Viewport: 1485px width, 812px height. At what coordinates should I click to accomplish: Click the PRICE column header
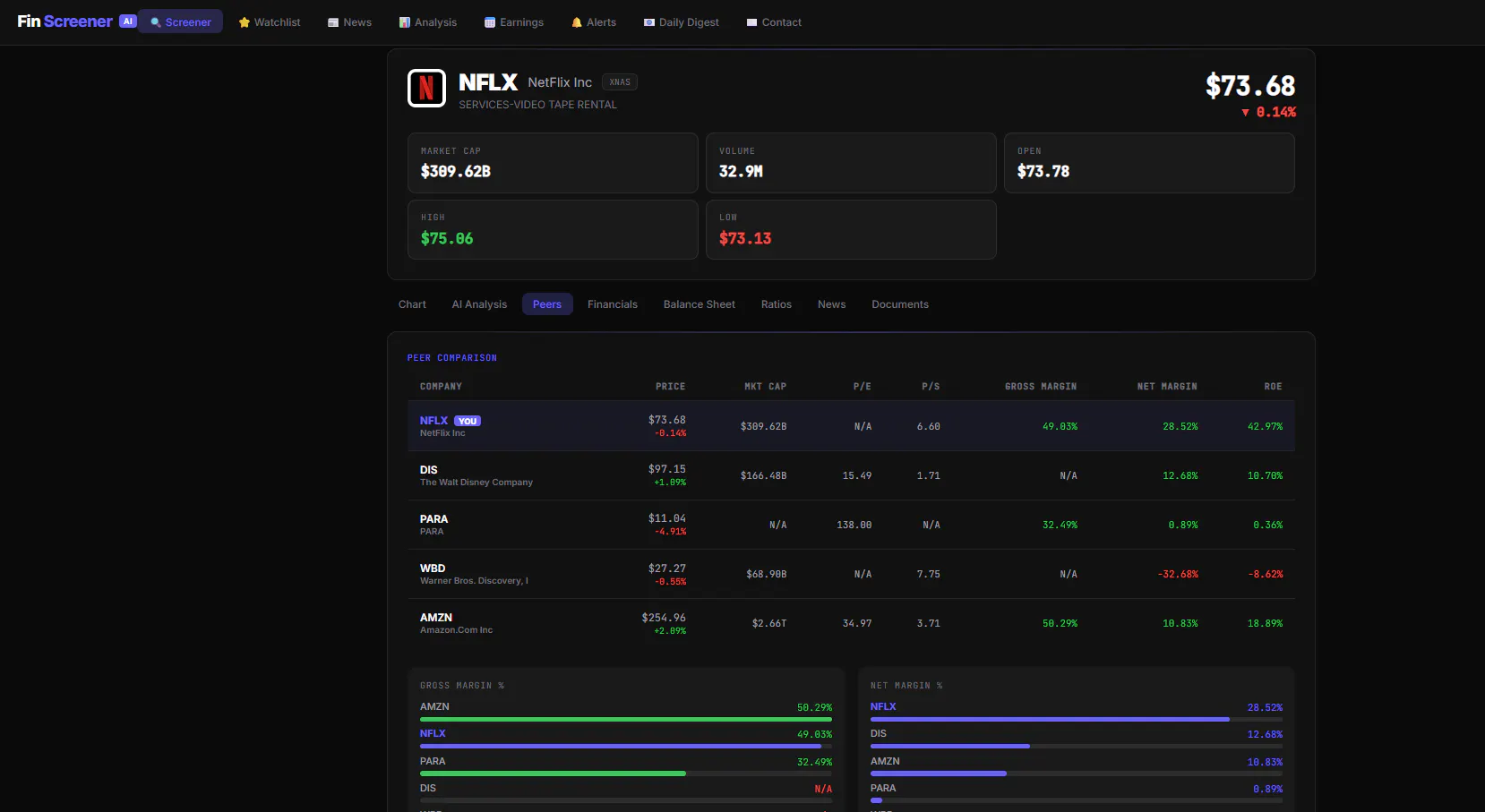670,387
